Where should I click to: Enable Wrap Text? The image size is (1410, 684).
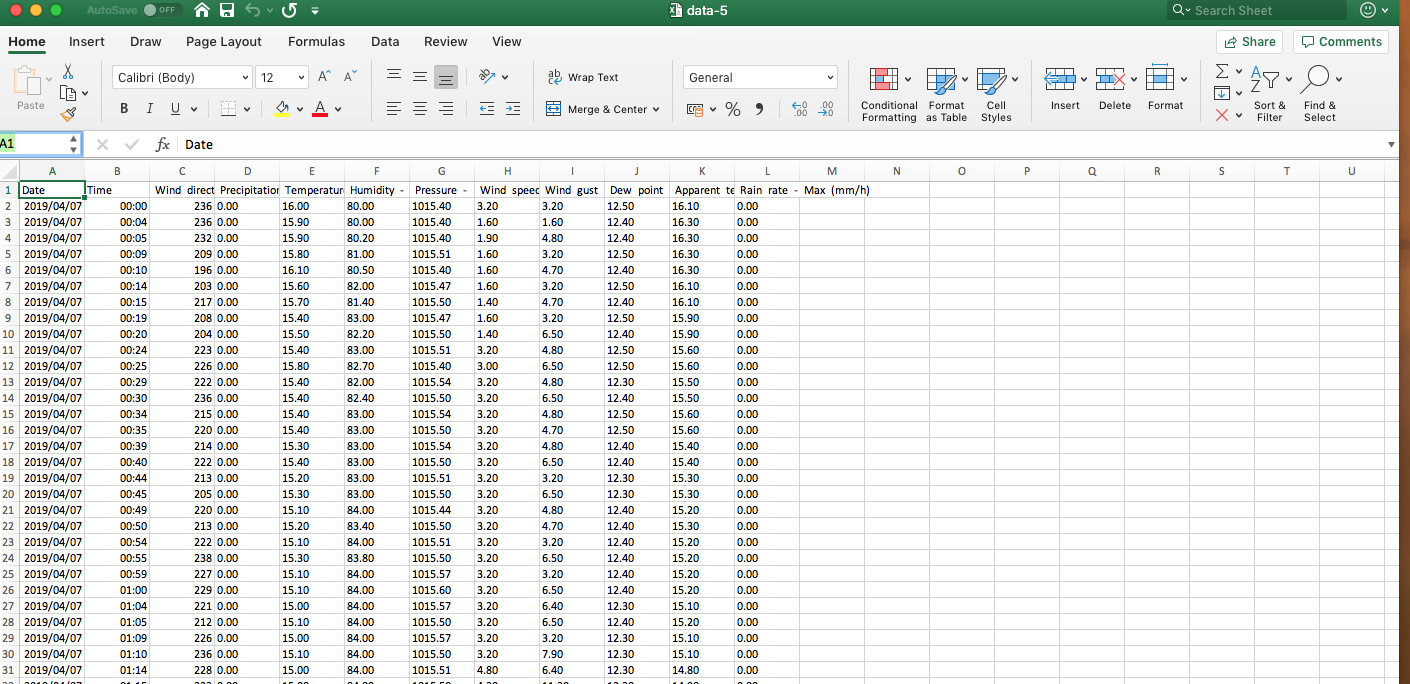[584, 77]
